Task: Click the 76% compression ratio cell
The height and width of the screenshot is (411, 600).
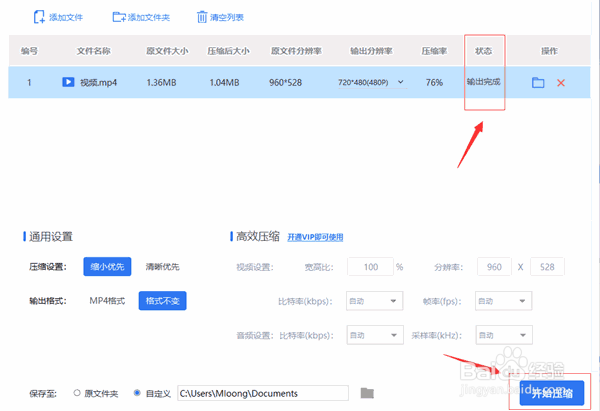Action: (434, 82)
